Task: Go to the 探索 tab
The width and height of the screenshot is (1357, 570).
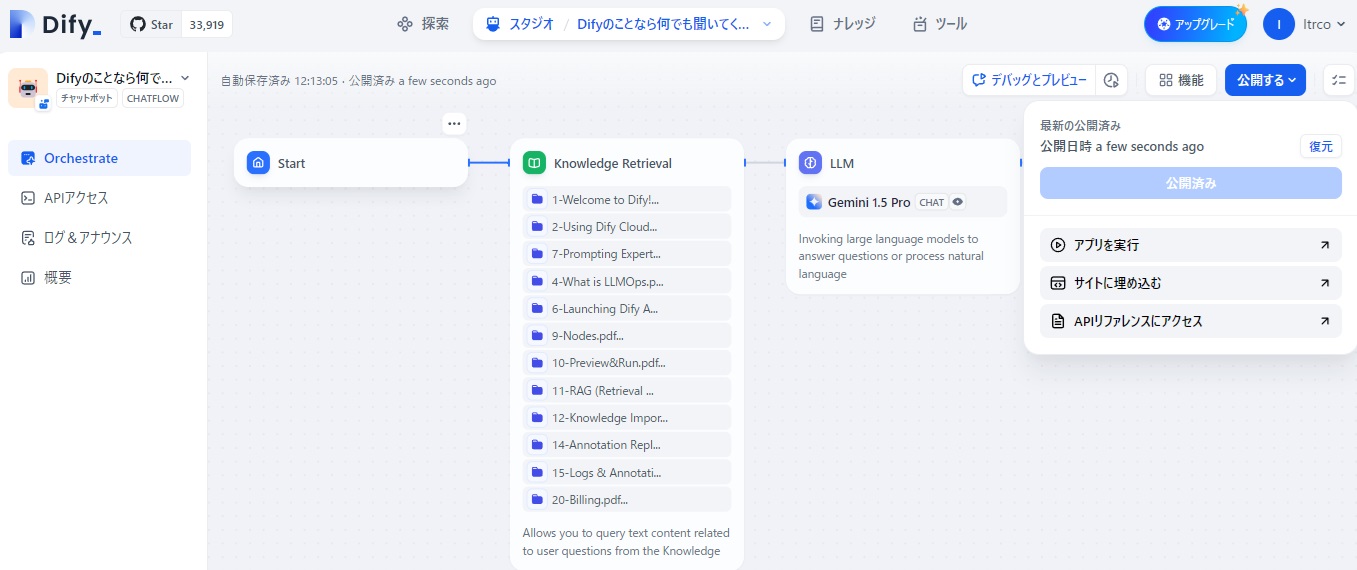Action: tap(423, 24)
